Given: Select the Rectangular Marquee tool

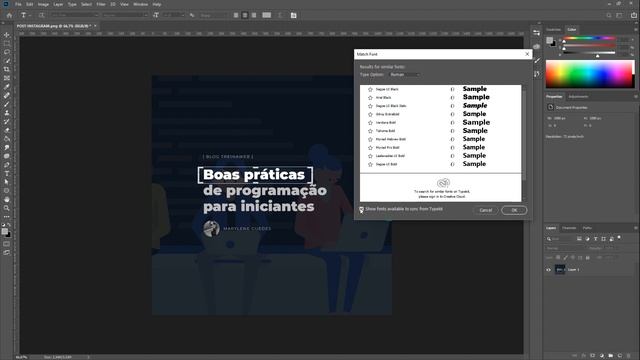Looking at the screenshot, I should coord(7,43).
